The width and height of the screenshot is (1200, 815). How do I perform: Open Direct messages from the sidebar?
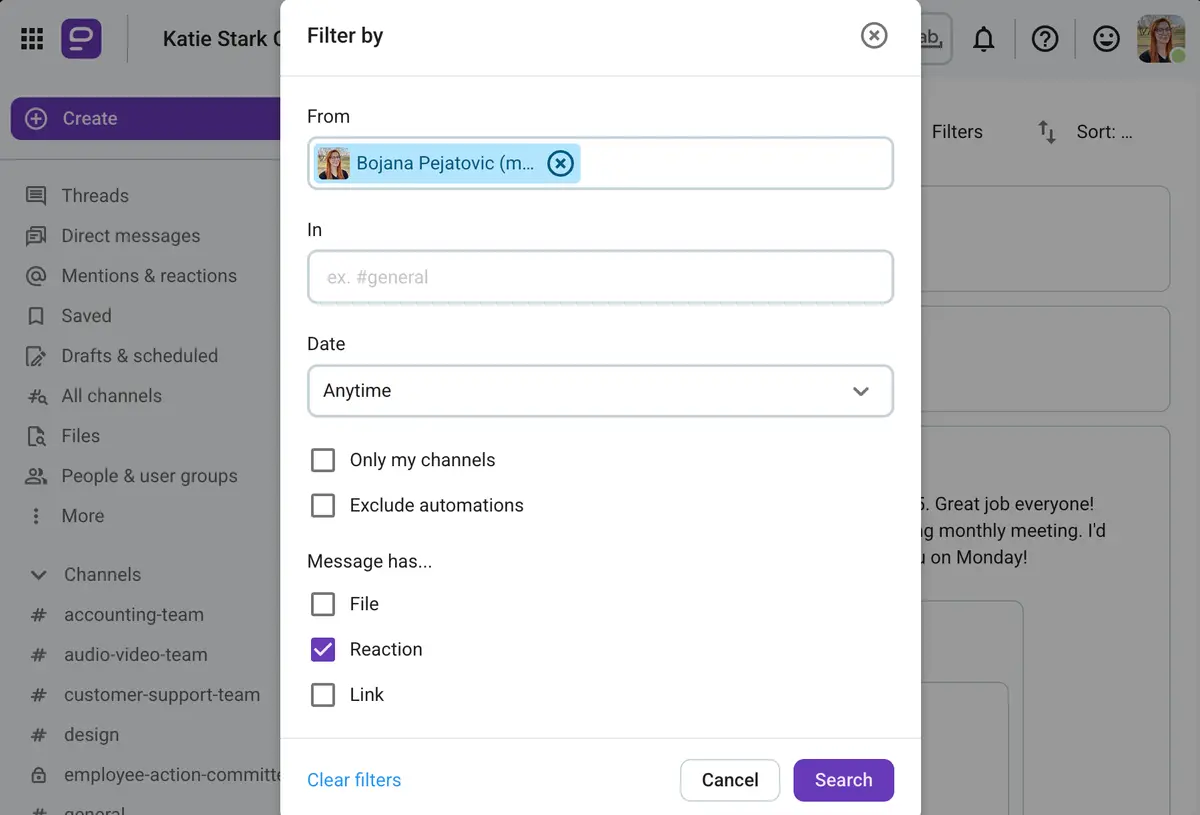click(130, 235)
